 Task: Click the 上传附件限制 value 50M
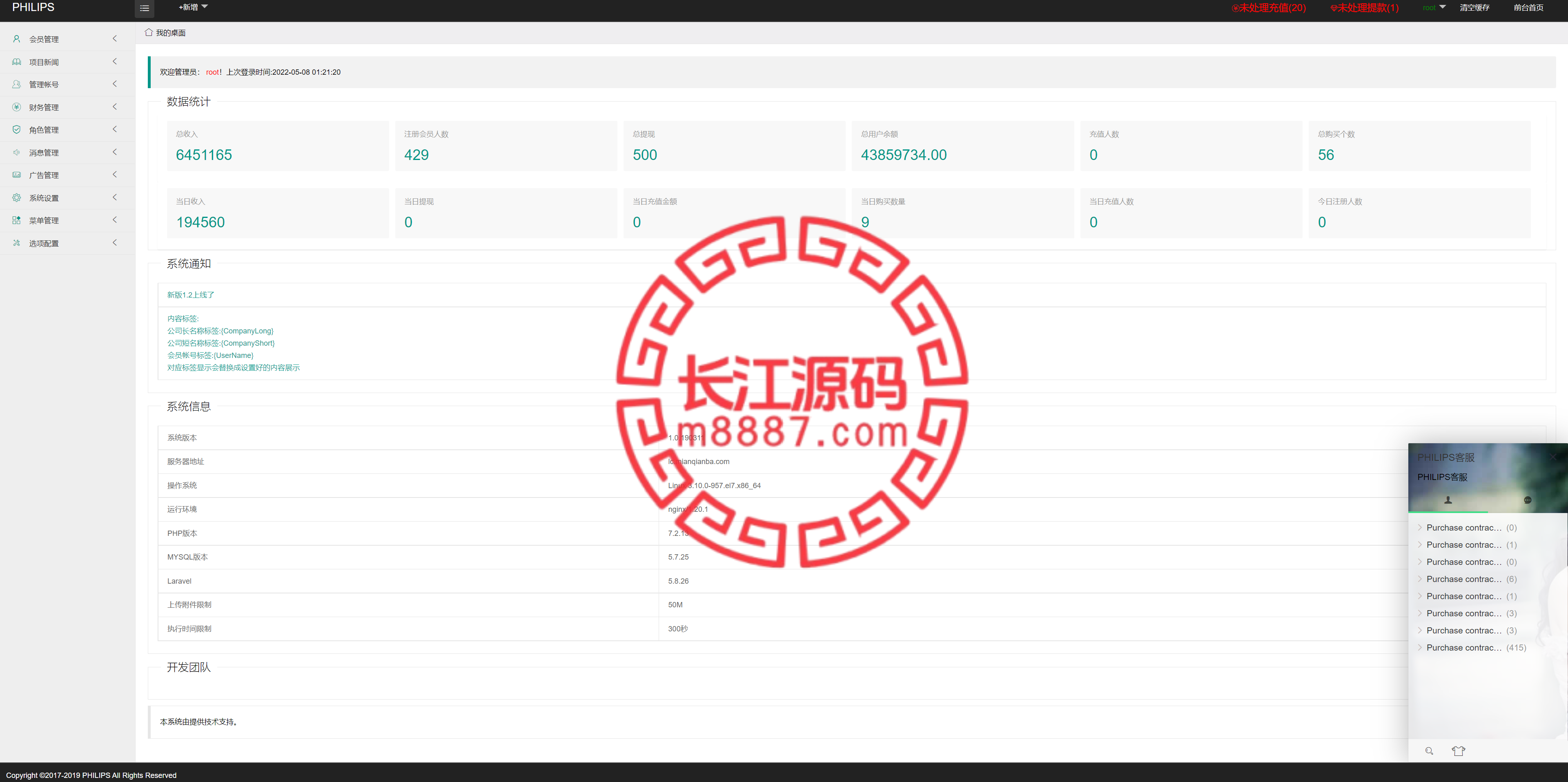[675, 605]
